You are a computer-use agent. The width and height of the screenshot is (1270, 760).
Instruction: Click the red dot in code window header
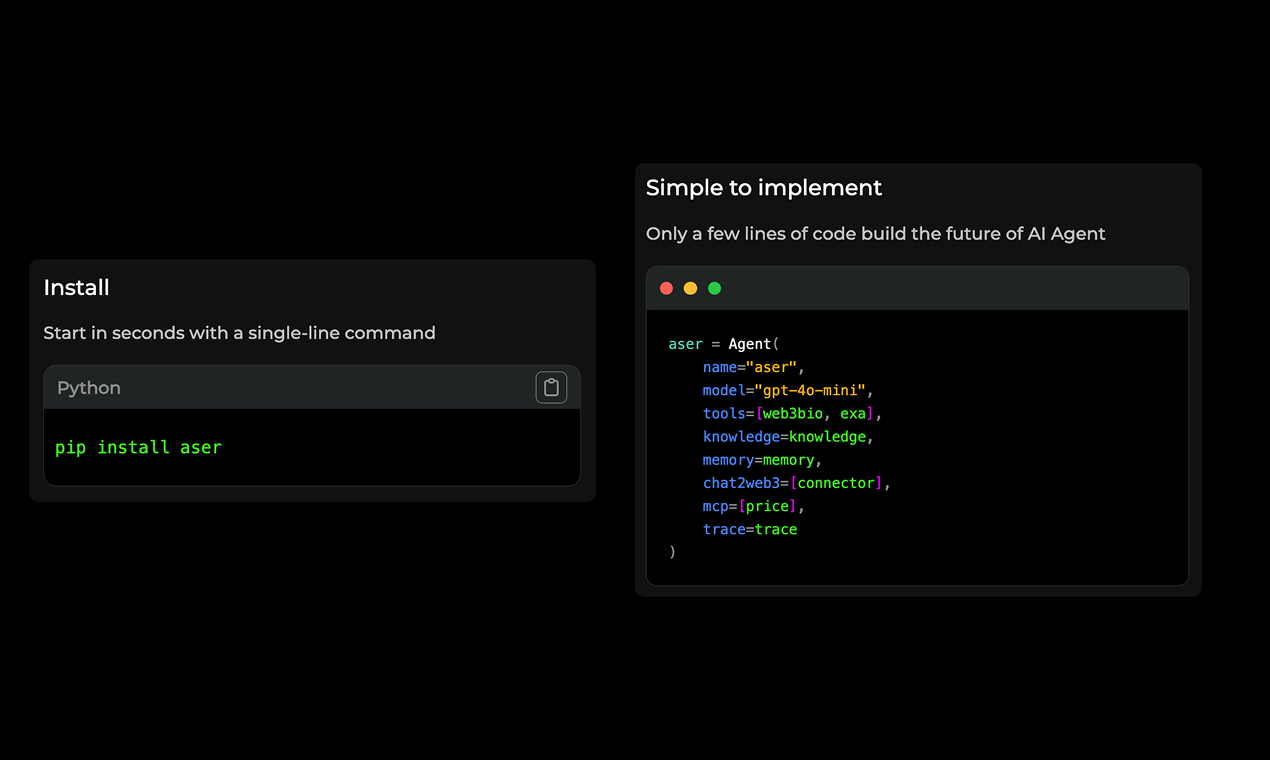tap(666, 288)
